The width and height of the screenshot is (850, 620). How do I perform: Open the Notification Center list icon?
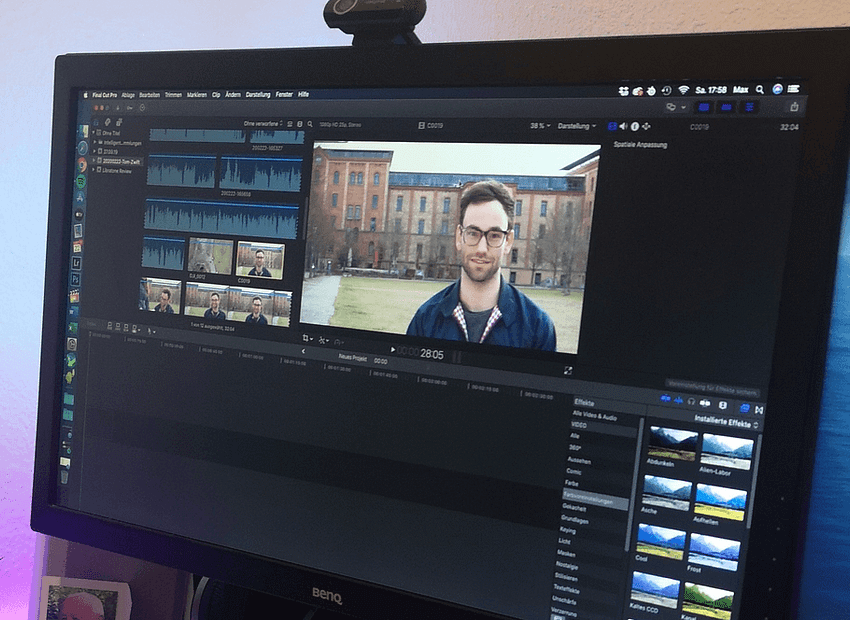click(794, 89)
